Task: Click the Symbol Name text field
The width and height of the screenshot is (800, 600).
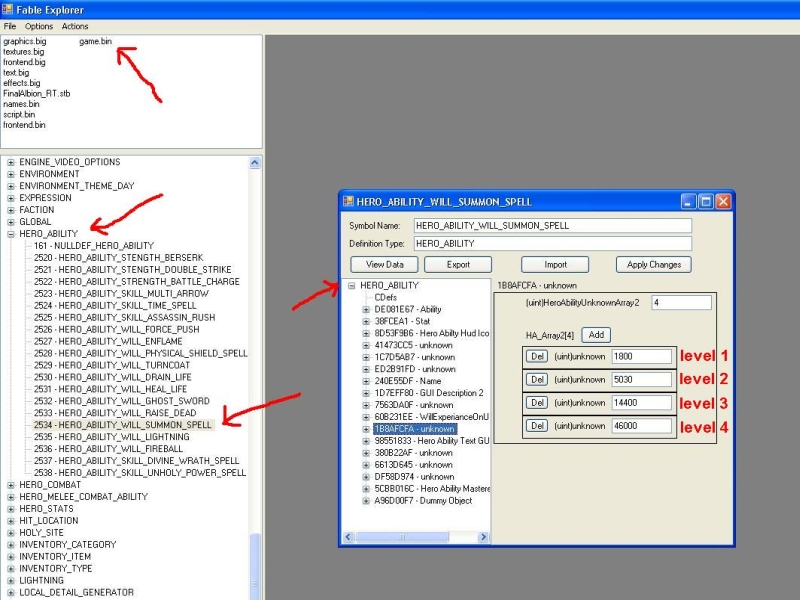Action: 552,226
